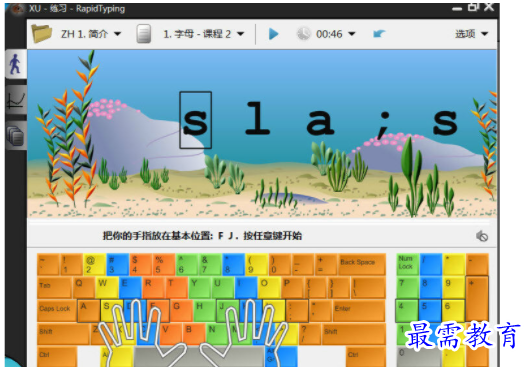Switch to the lesson editor pages tab
Screen dimensions: 529x367
(x=16, y=136)
